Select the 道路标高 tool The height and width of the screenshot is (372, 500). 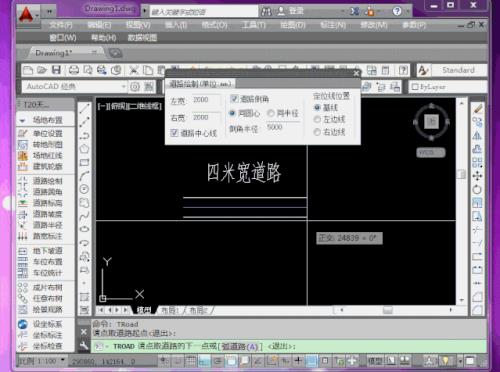pyautogui.click(x=41, y=203)
